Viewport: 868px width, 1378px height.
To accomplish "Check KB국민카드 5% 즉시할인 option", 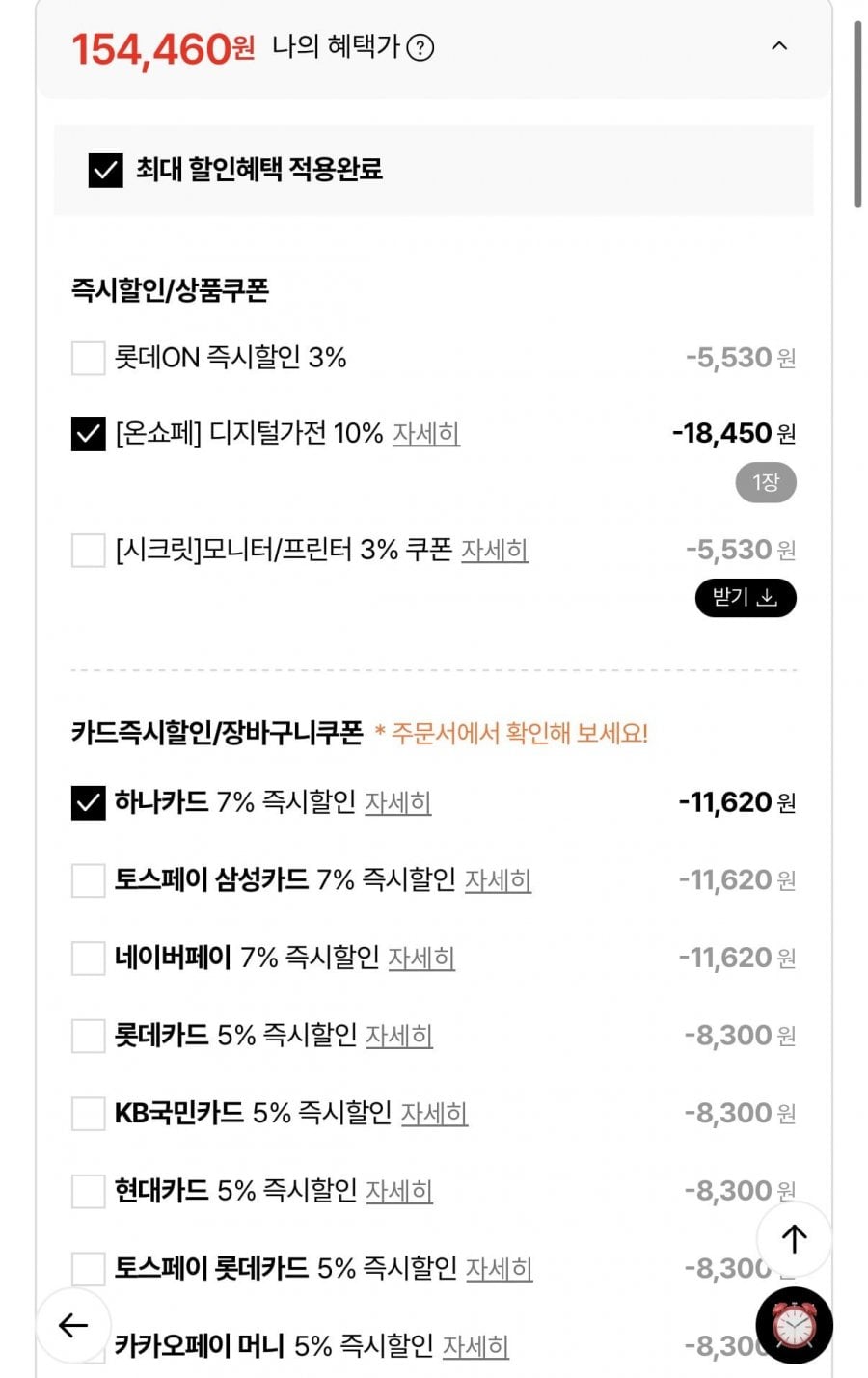I will [88, 1114].
